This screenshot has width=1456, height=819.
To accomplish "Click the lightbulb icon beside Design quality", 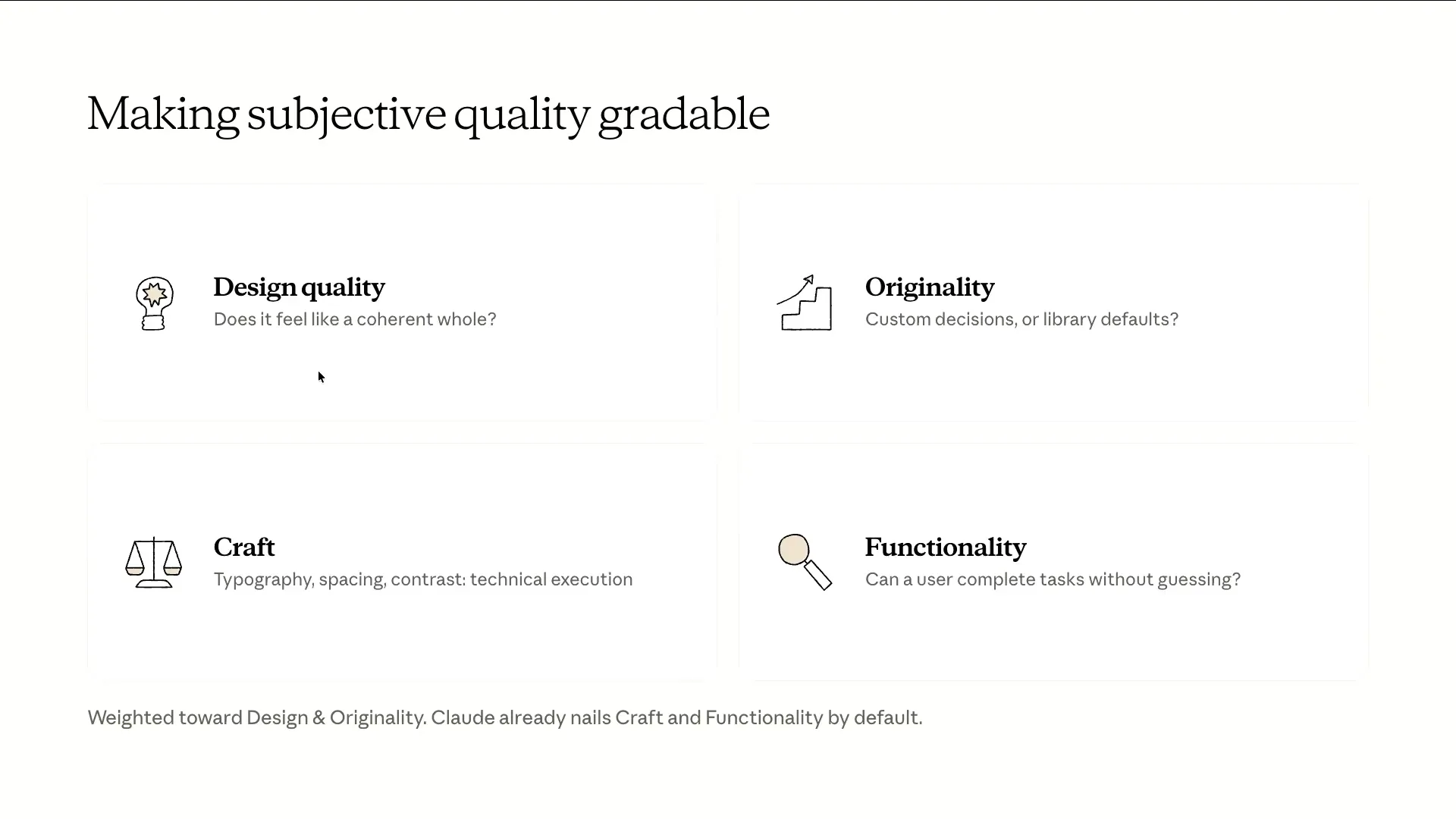I will tap(155, 303).
